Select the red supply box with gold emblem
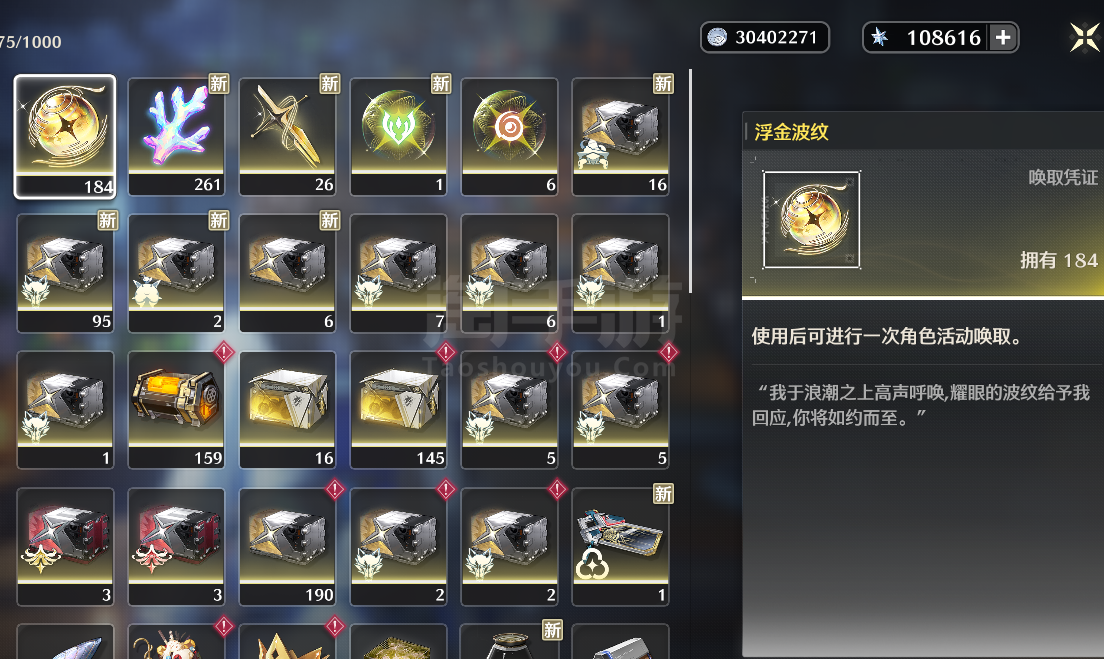The width and height of the screenshot is (1104, 659). [x=65, y=546]
